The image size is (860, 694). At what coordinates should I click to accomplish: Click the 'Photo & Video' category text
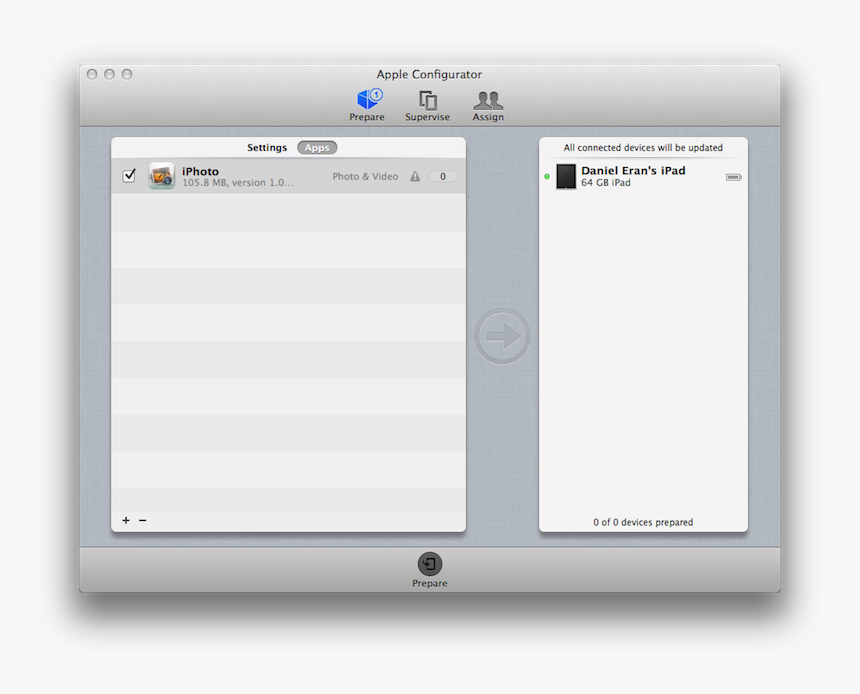pos(365,177)
